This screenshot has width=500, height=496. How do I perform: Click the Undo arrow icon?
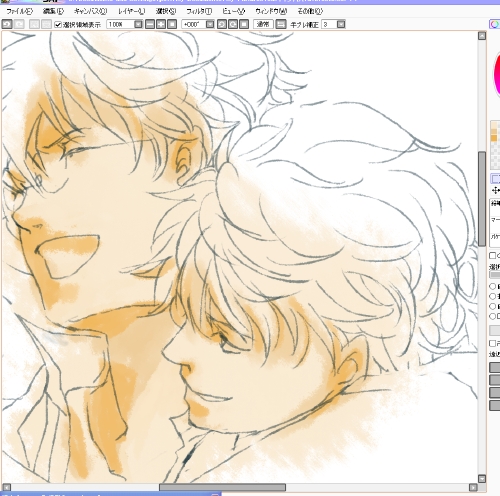pyautogui.click(x=7, y=24)
